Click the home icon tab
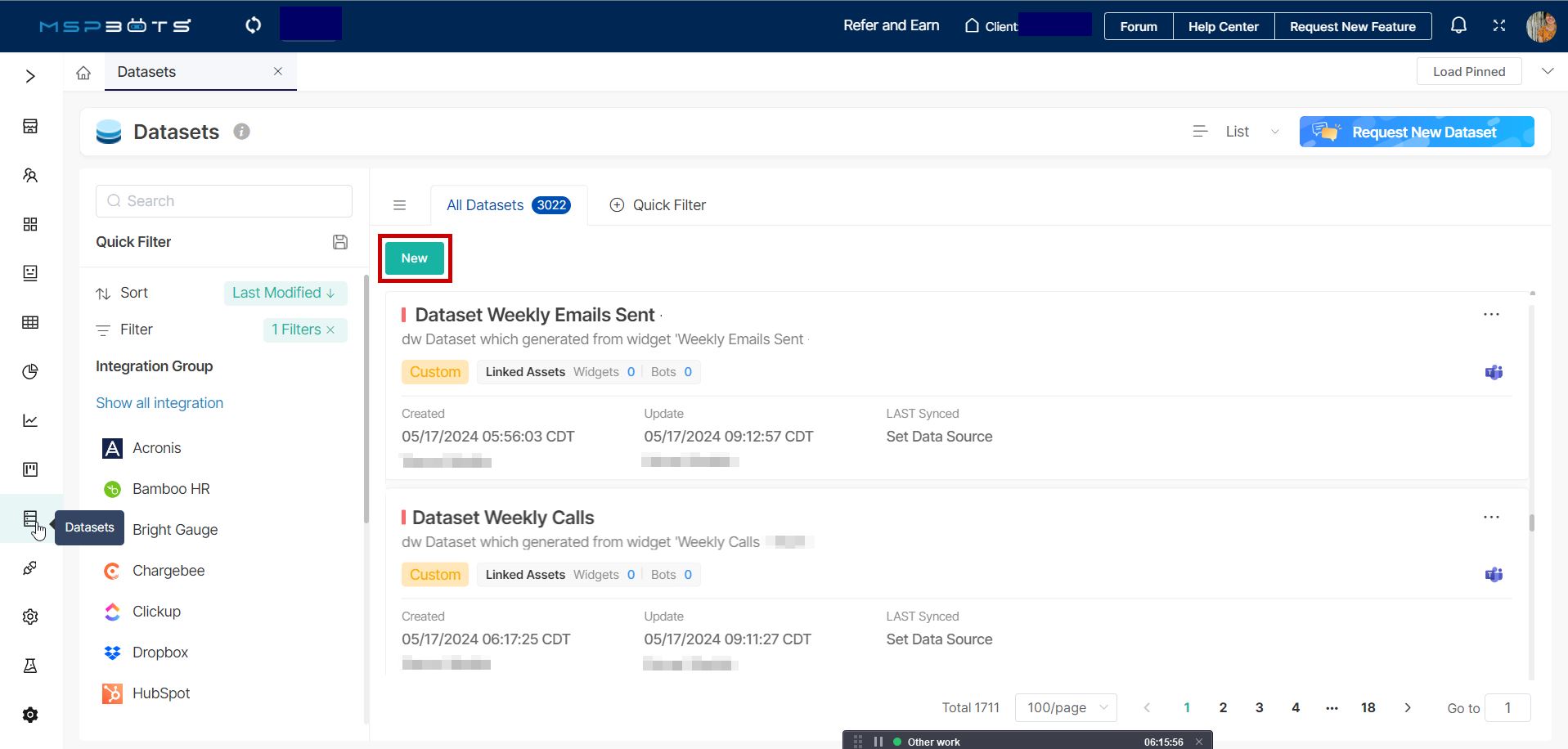The image size is (1568, 749). click(83, 73)
